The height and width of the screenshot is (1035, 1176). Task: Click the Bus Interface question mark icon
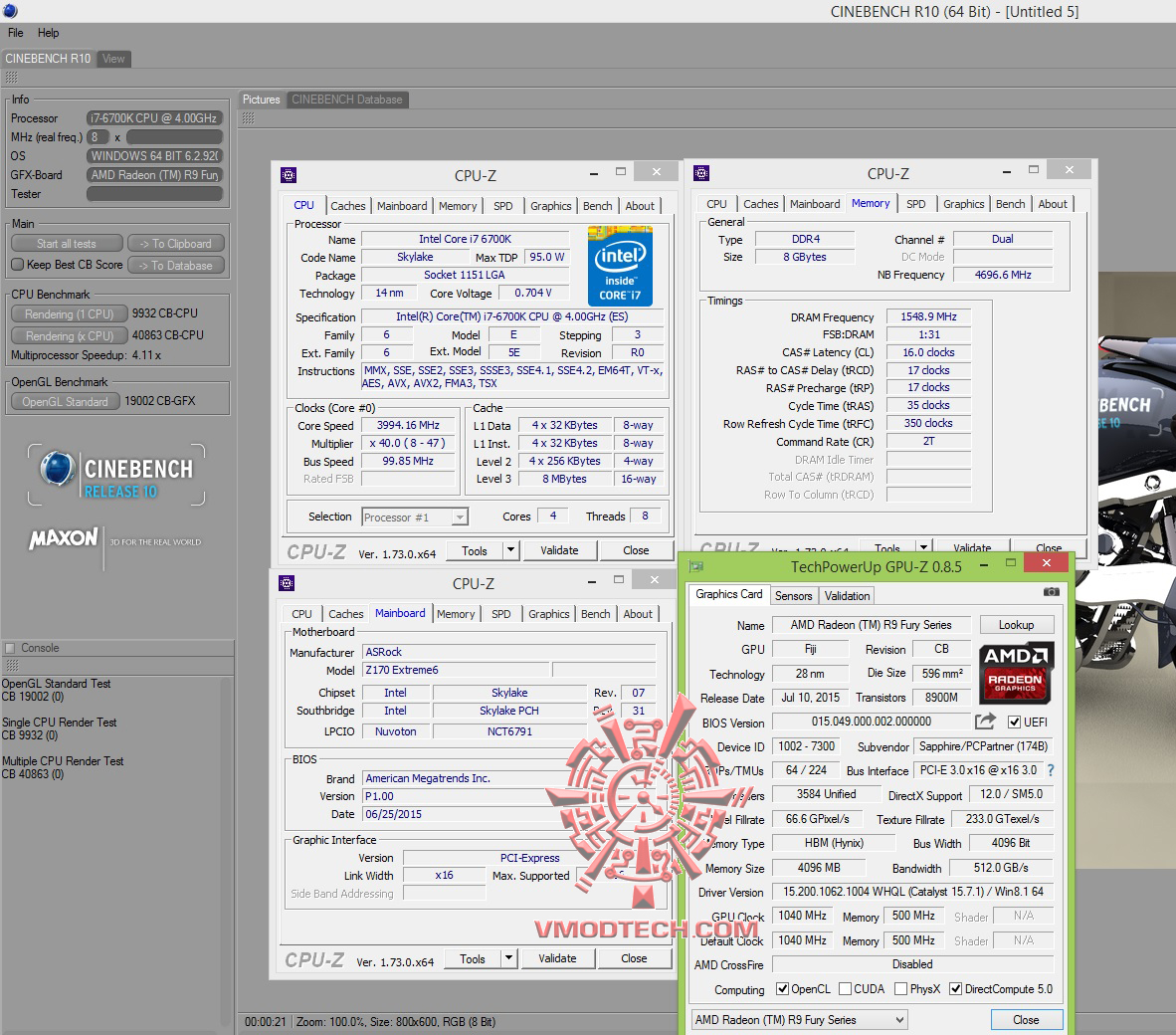pos(1050,770)
